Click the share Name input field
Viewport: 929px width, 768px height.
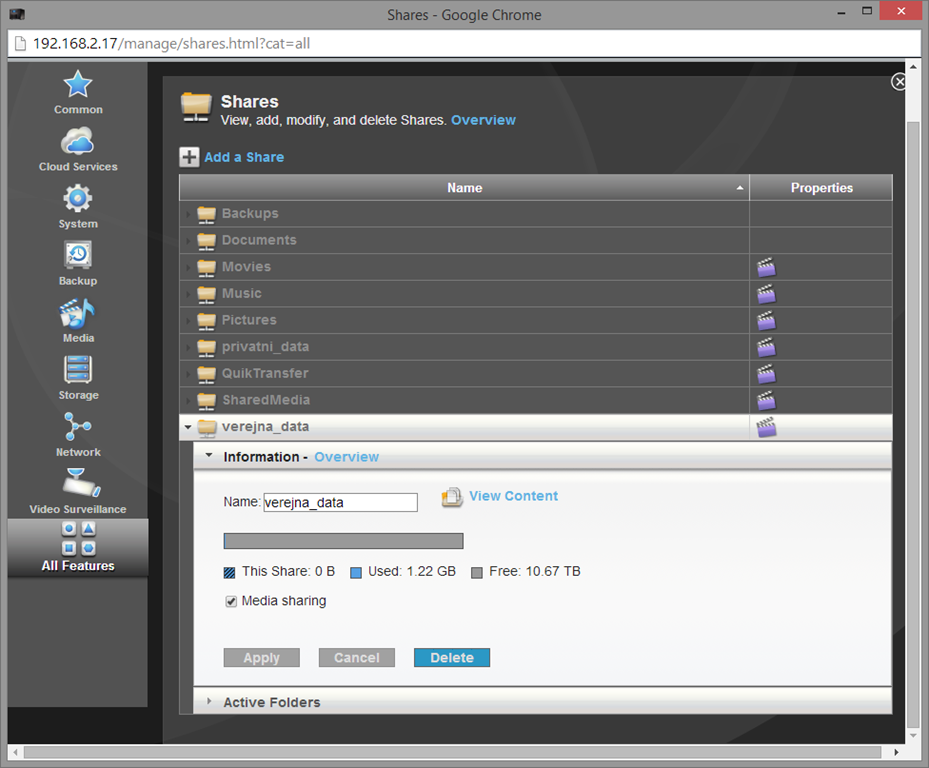coord(340,503)
